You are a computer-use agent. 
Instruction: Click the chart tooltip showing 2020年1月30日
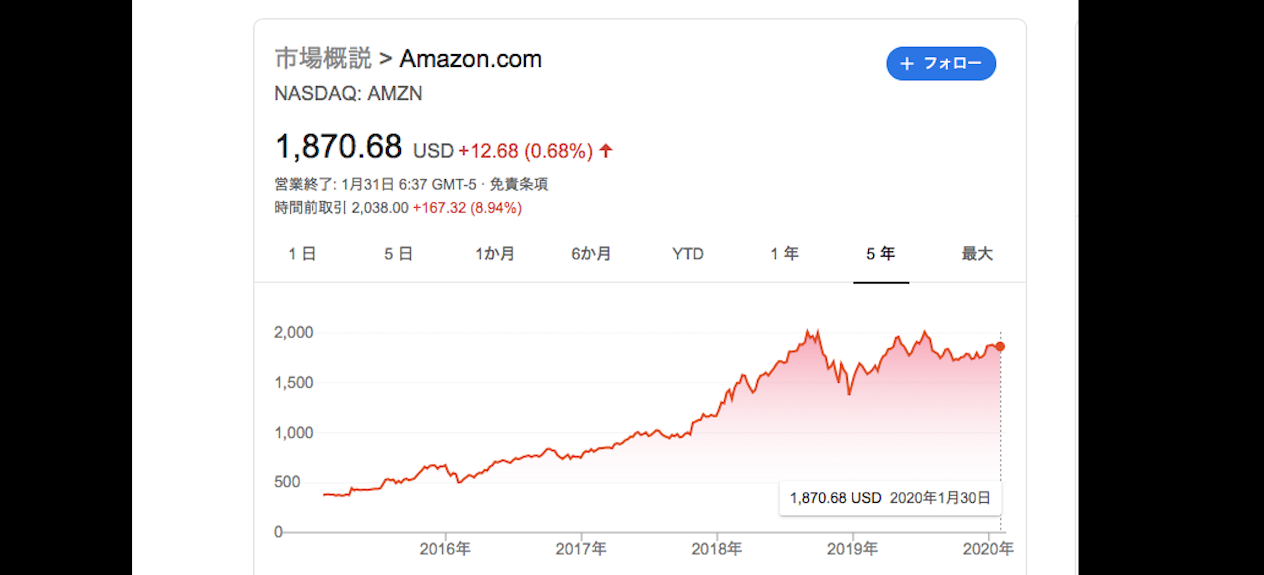coord(890,498)
